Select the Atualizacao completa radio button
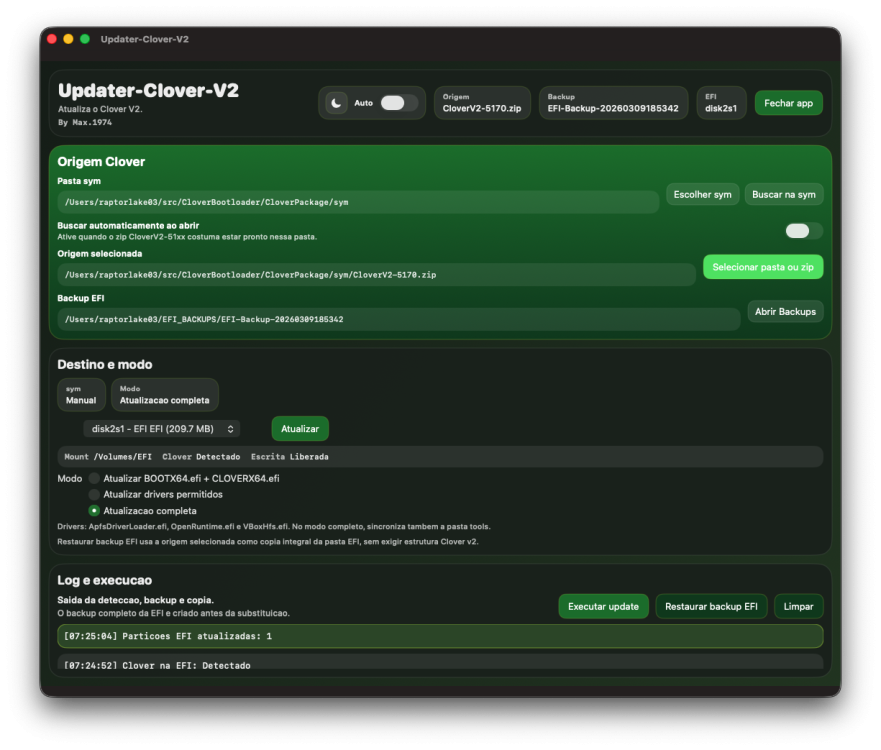Viewport: 881px width, 750px height. (94, 511)
